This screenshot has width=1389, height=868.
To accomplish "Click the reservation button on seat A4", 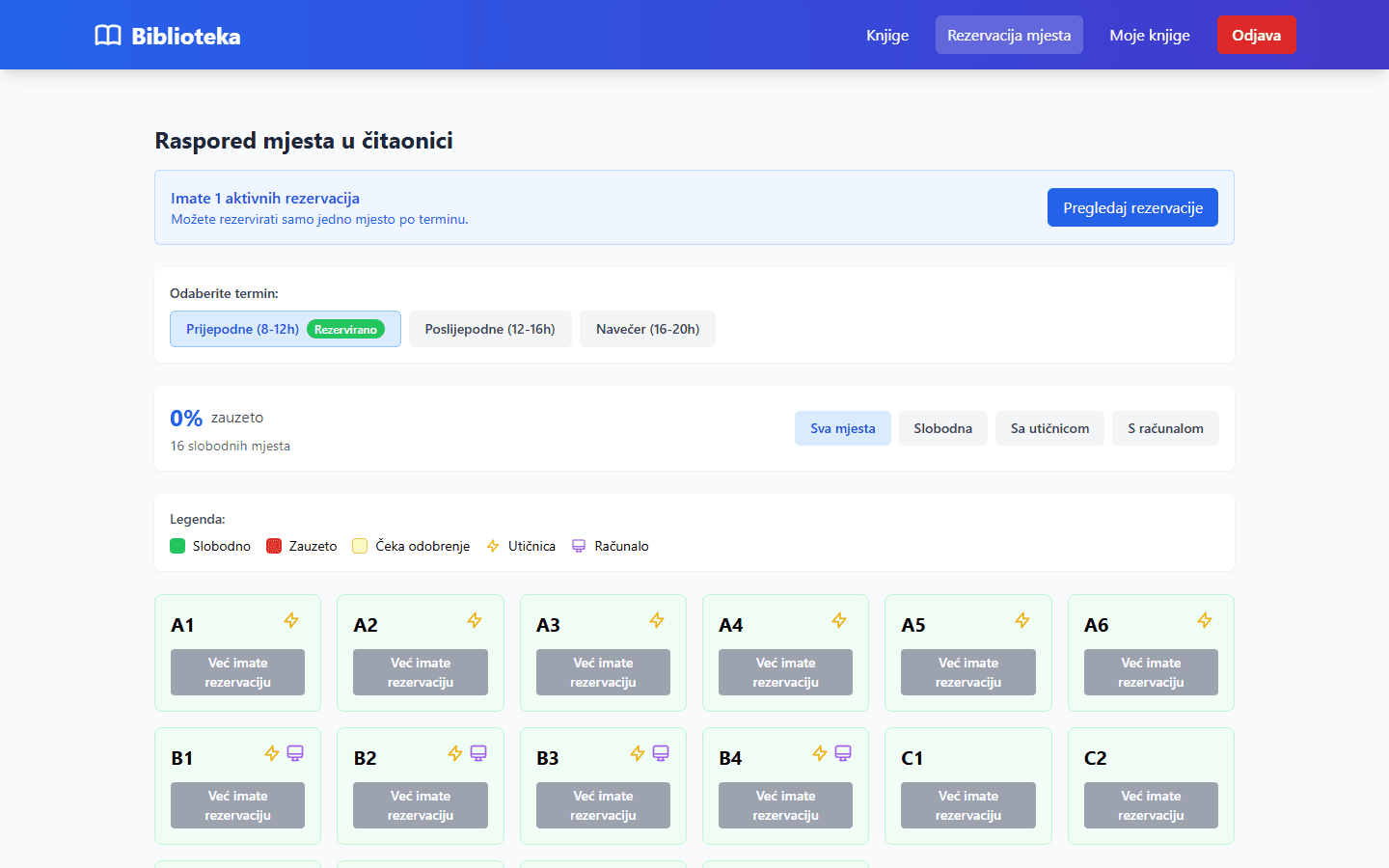I will point(785,672).
